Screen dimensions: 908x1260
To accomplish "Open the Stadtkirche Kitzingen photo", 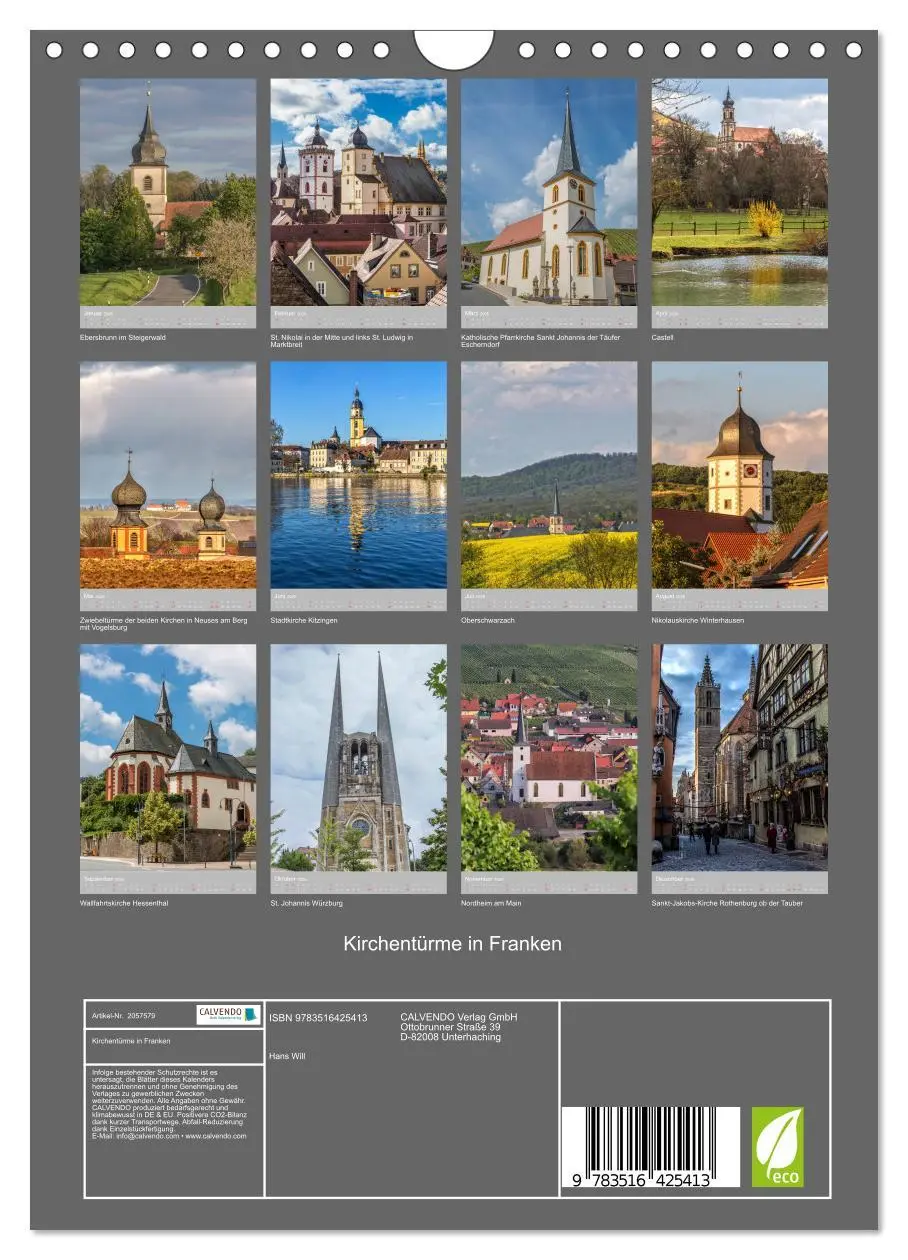I will (358, 475).
